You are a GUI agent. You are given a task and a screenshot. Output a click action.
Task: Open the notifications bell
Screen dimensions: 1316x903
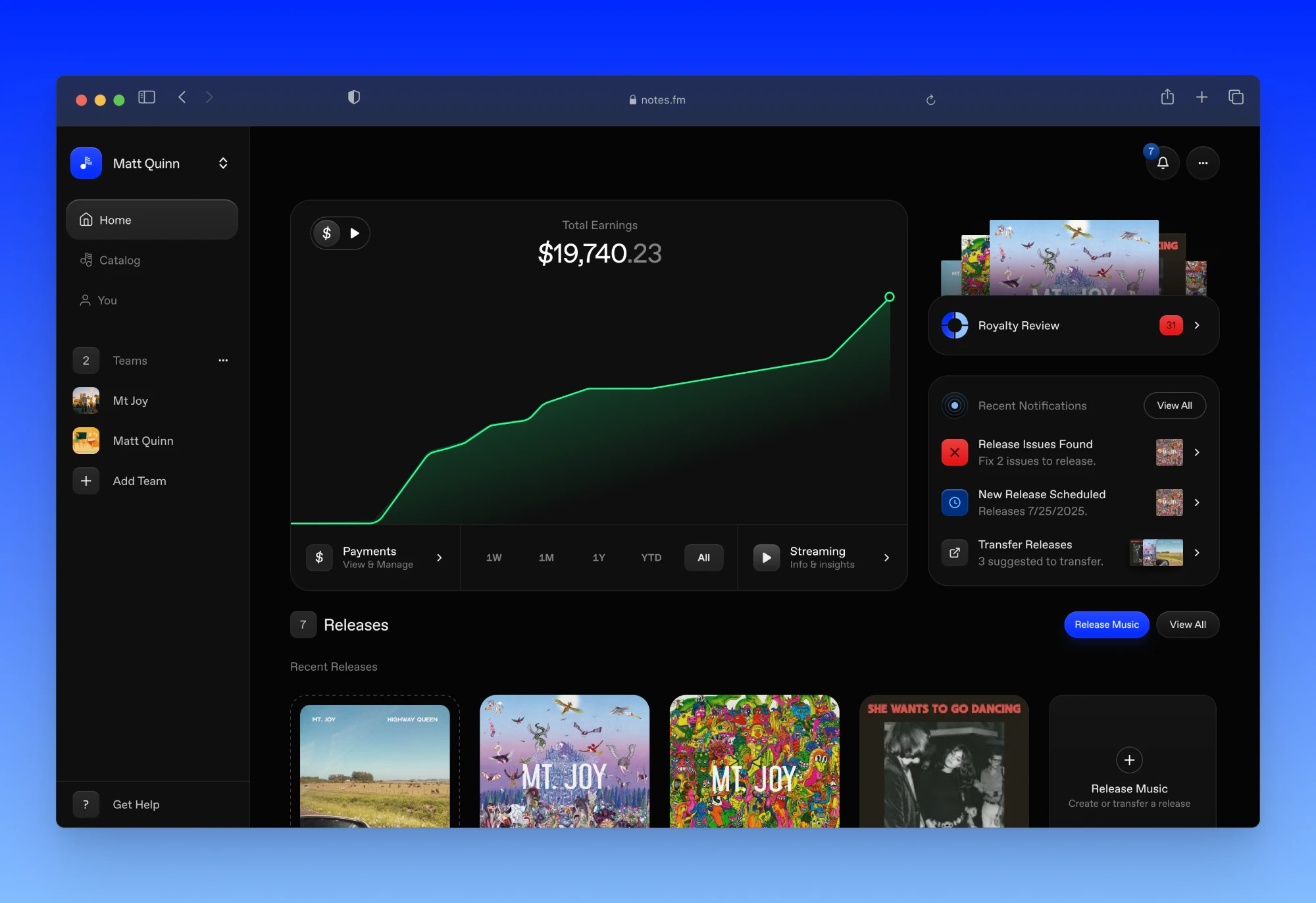click(x=1163, y=163)
